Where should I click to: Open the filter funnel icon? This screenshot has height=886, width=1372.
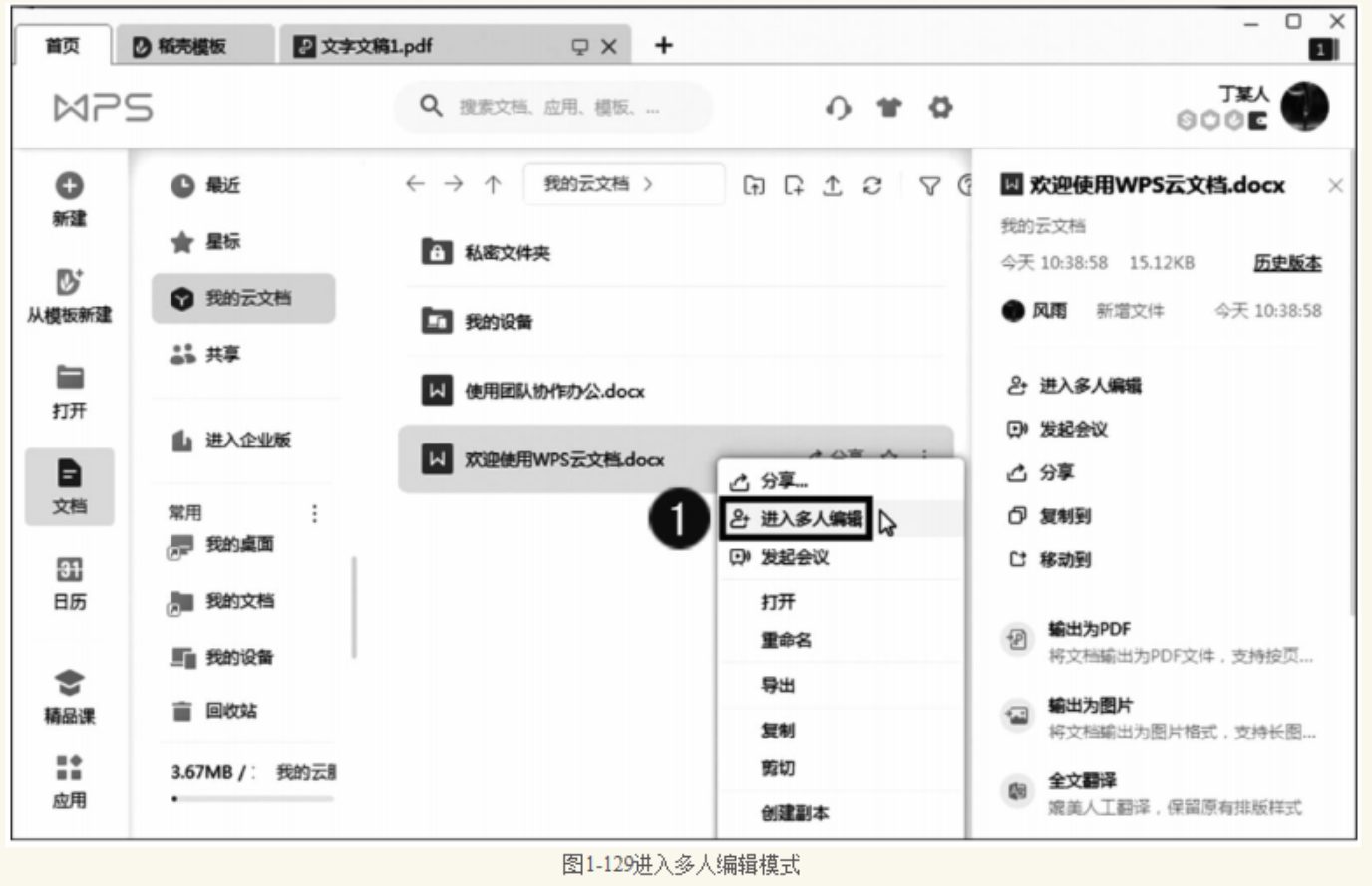(x=929, y=185)
